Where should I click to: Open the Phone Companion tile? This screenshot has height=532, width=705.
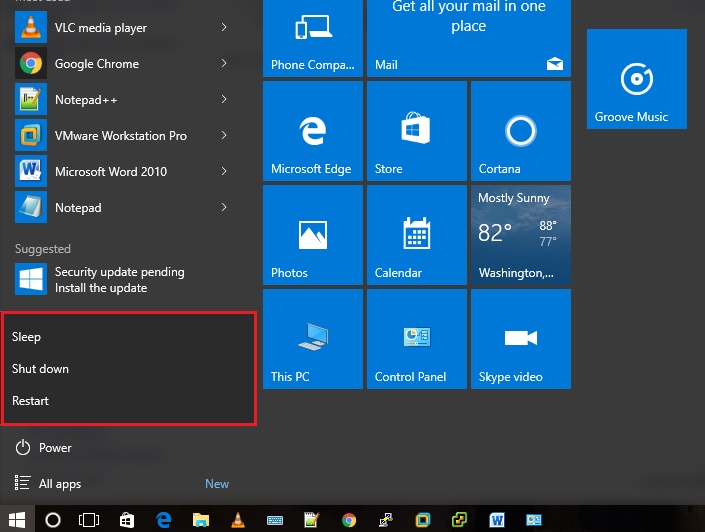313,38
